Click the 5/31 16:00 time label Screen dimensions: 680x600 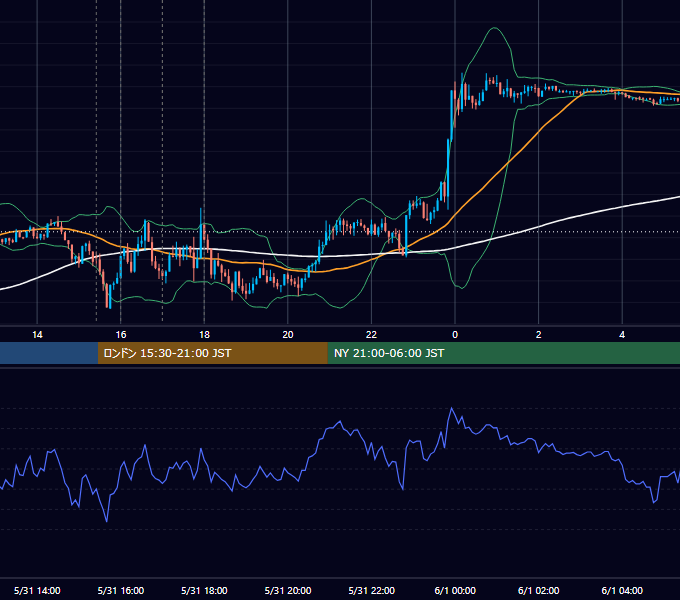pos(121,590)
